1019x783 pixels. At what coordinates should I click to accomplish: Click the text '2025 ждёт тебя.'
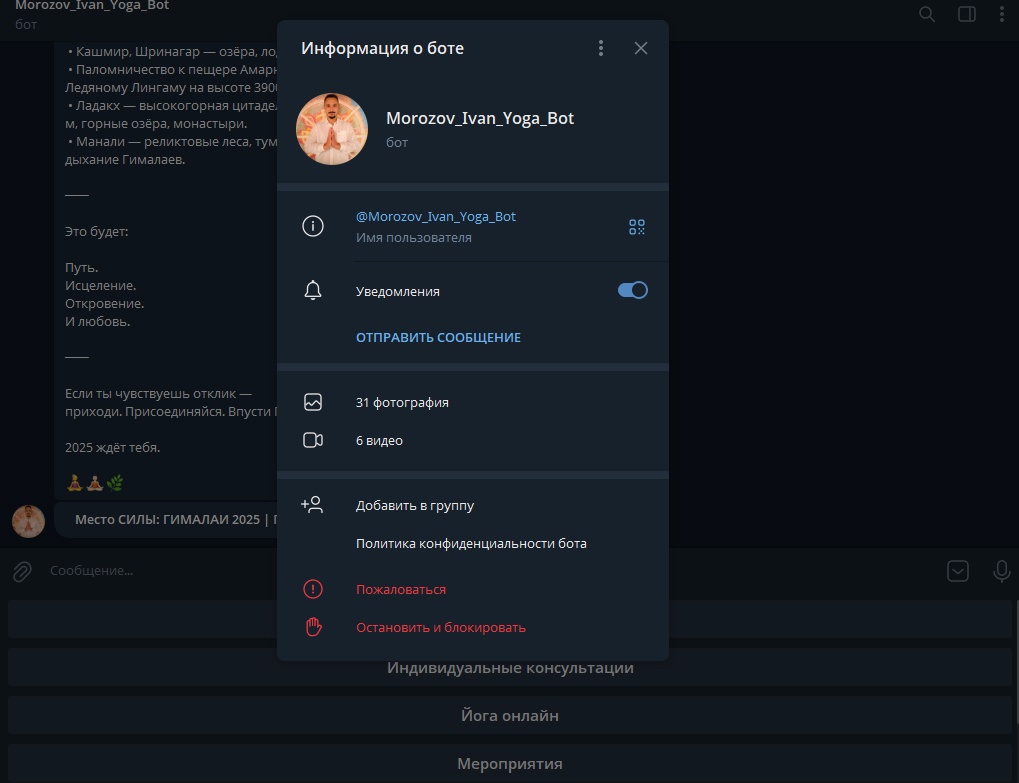(112, 447)
